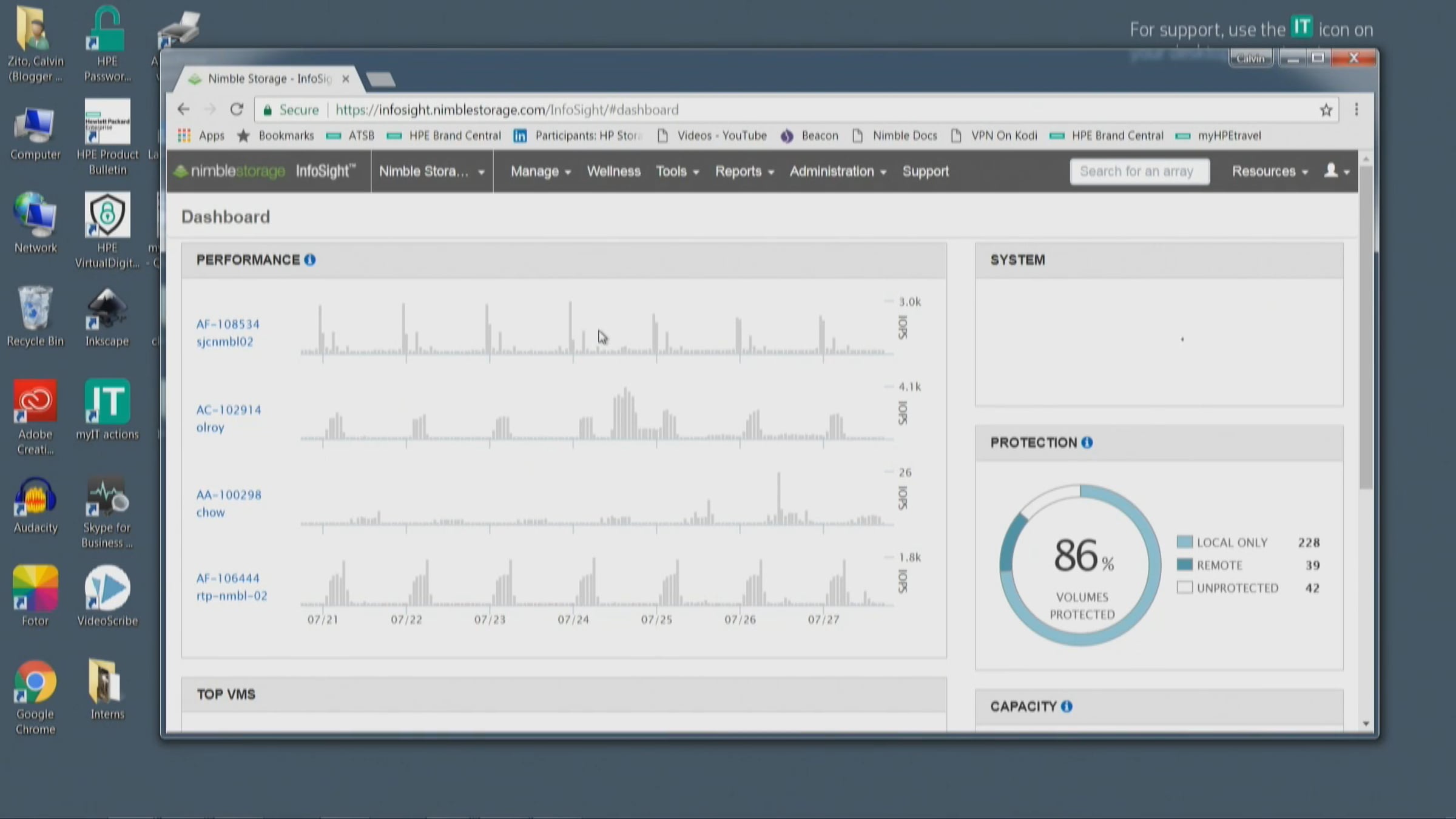Launch VideoScribe from the desktop
The width and height of the screenshot is (1456, 819).
point(107,596)
